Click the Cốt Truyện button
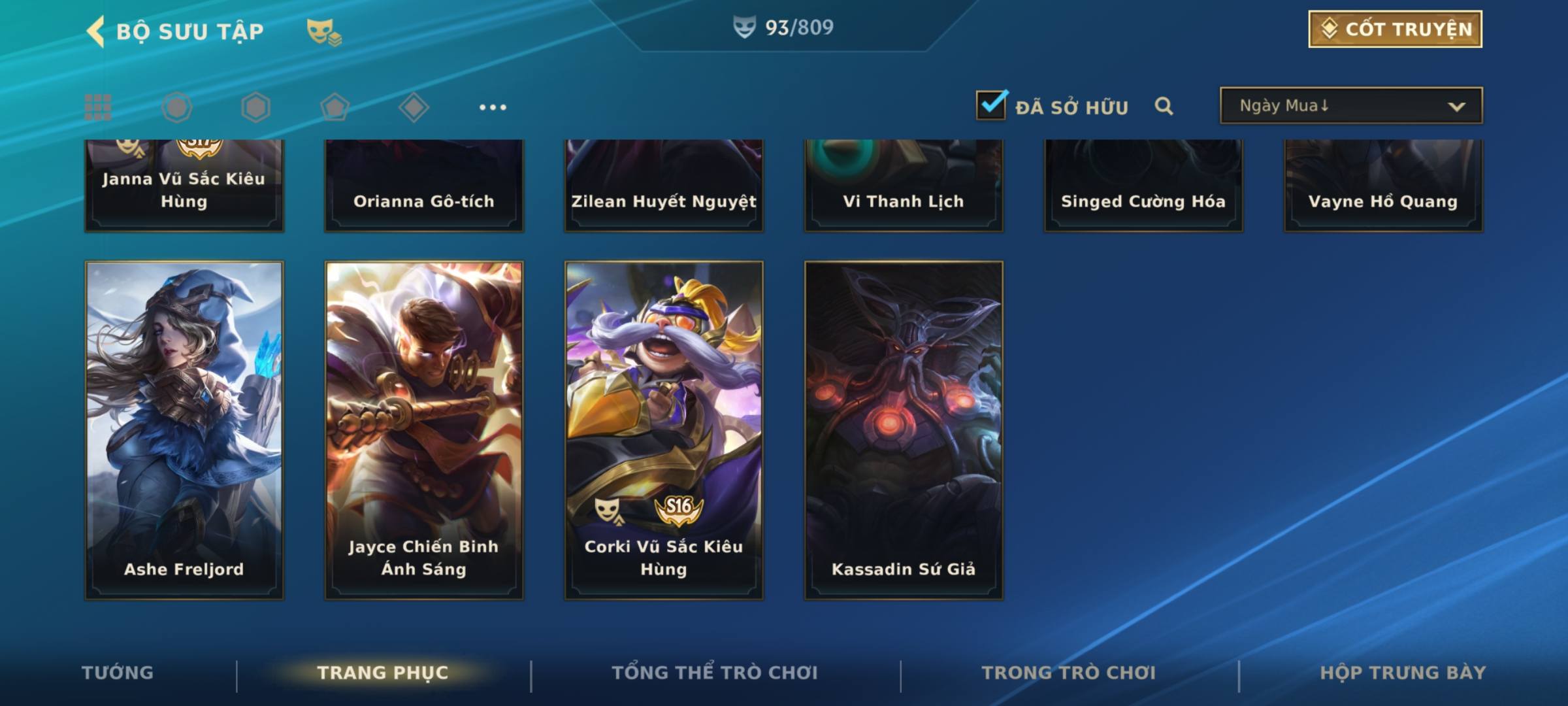This screenshot has height=706, width=1568. tap(1395, 29)
